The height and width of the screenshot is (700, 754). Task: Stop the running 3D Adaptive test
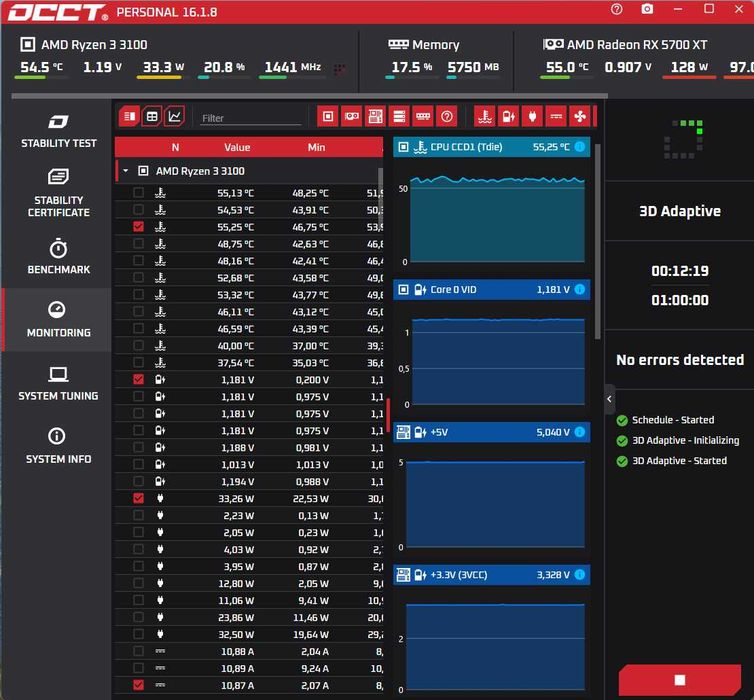tap(679, 680)
